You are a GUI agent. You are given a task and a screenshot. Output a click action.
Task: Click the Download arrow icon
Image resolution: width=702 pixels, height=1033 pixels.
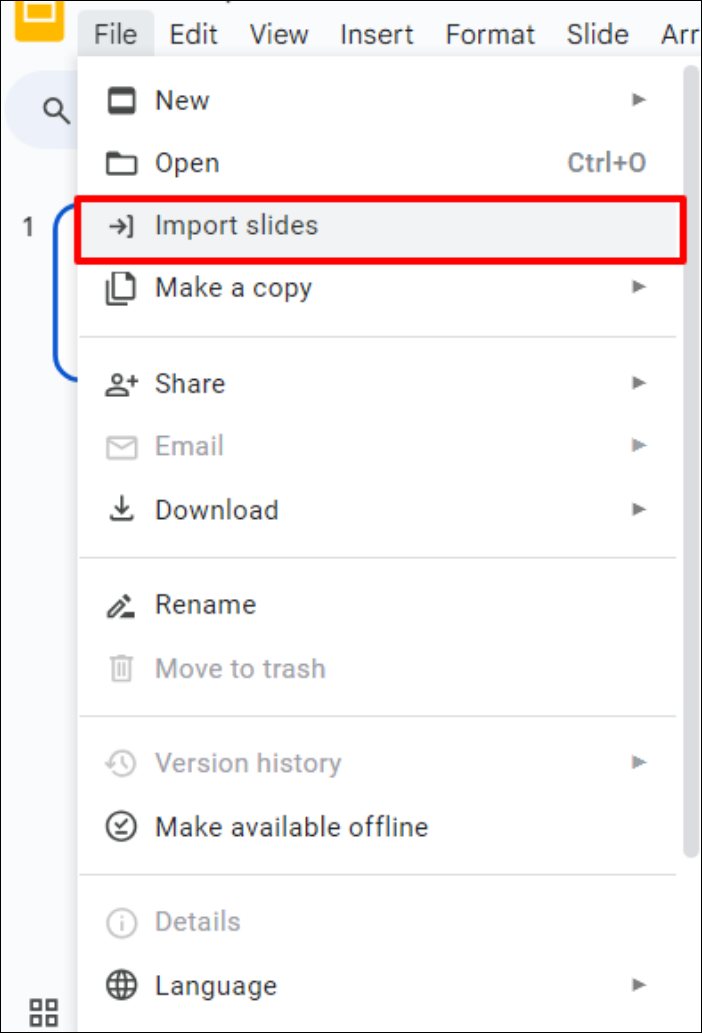pyautogui.click(x=121, y=509)
